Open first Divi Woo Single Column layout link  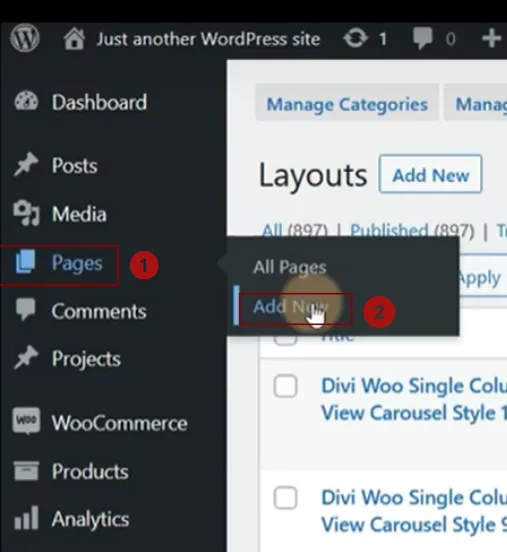coord(414,399)
